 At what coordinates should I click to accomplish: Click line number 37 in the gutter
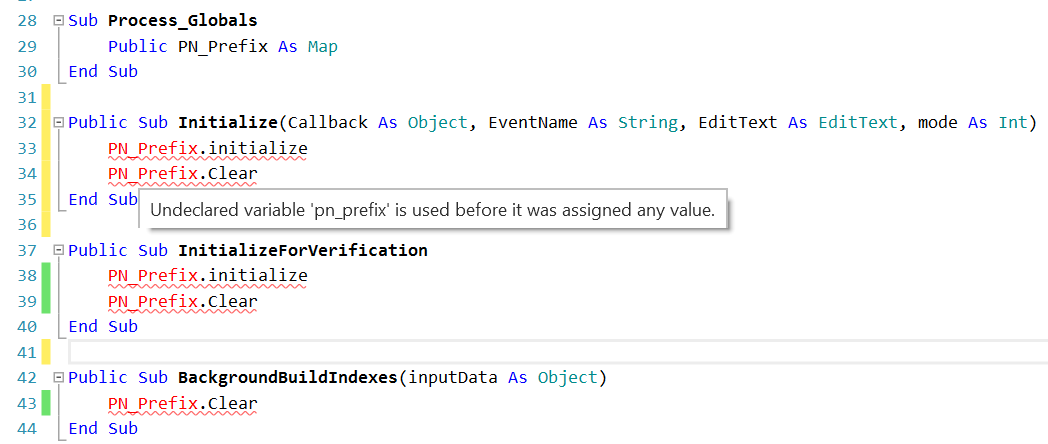[x=27, y=250]
